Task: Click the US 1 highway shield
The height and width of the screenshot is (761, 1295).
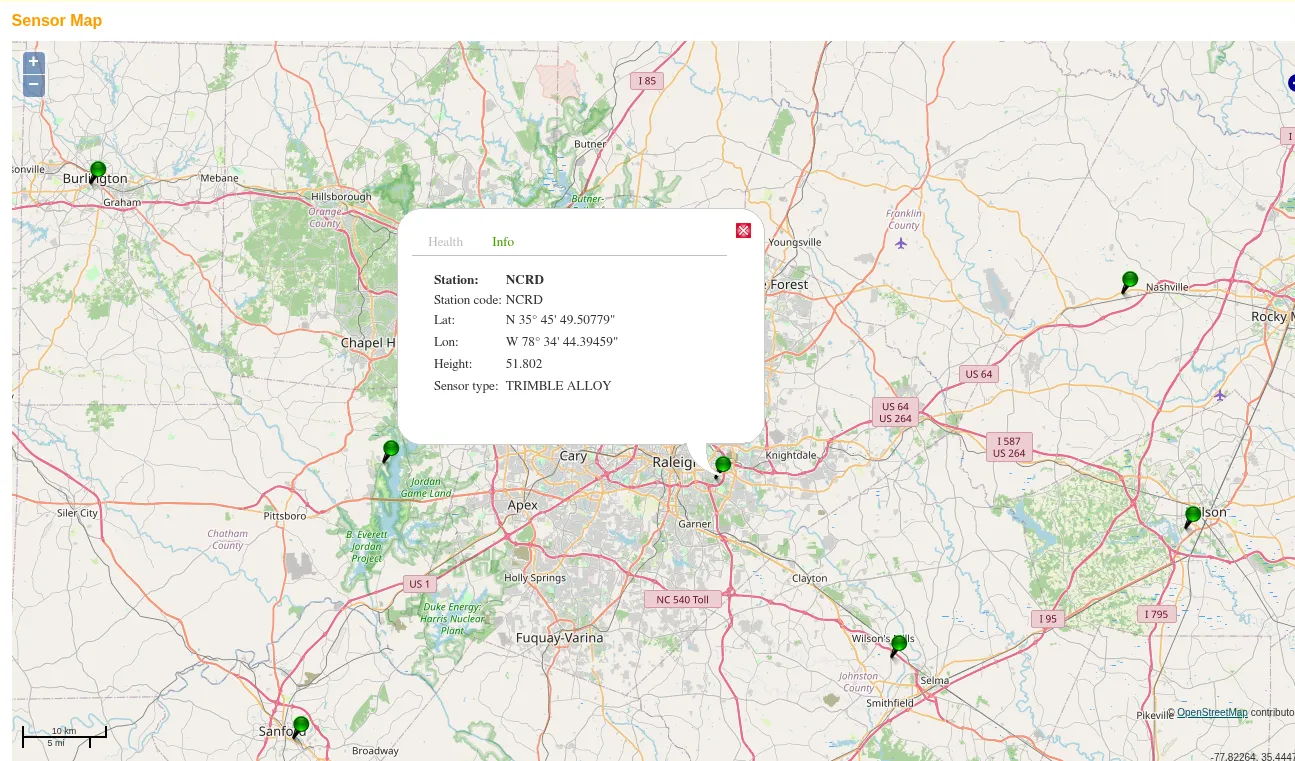Action: (x=419, y=584)
